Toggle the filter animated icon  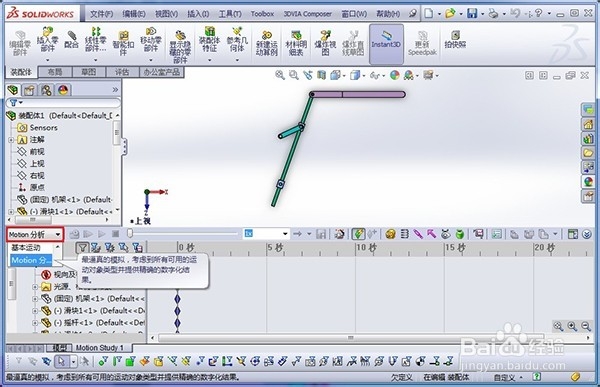click(x=96, y=248)
